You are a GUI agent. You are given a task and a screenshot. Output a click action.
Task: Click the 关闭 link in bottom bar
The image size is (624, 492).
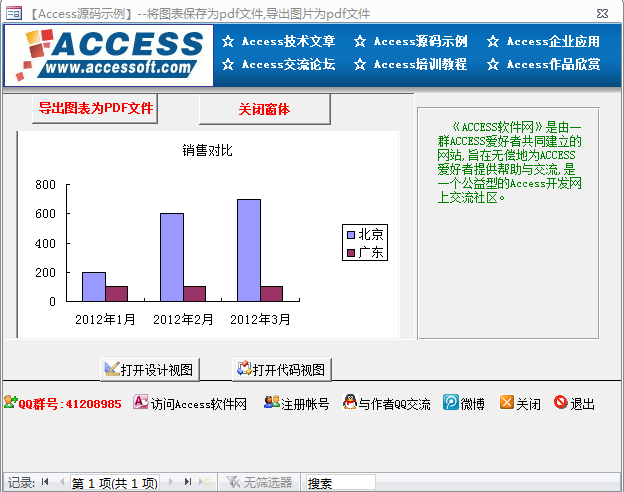pyautogui.click(x=528, y=404)
